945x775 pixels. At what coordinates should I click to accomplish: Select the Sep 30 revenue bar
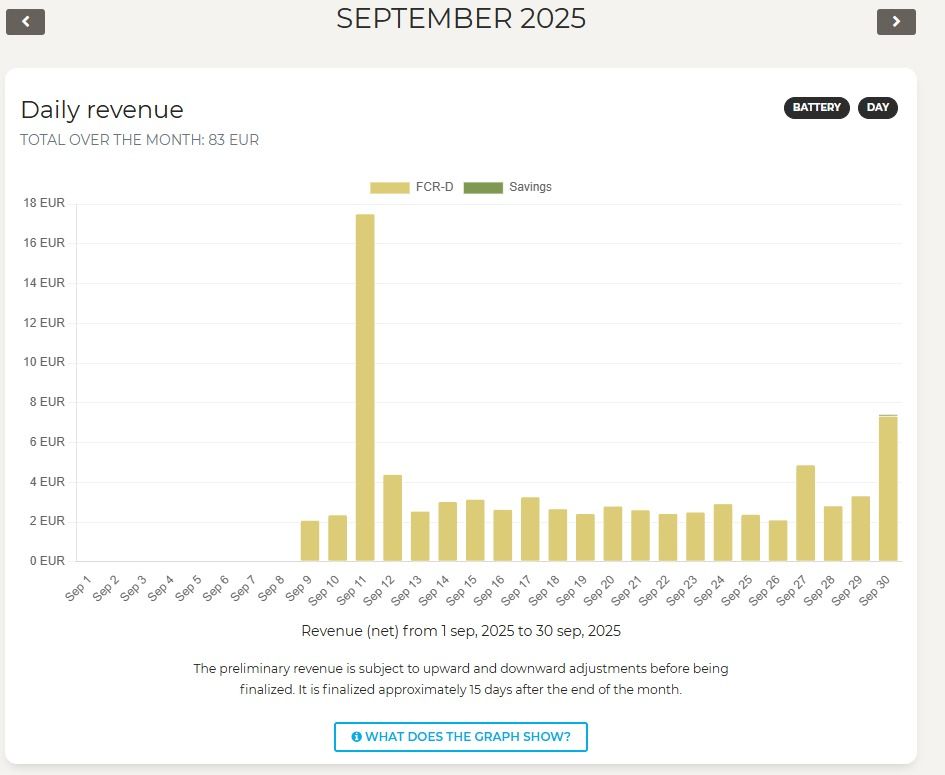888,488
